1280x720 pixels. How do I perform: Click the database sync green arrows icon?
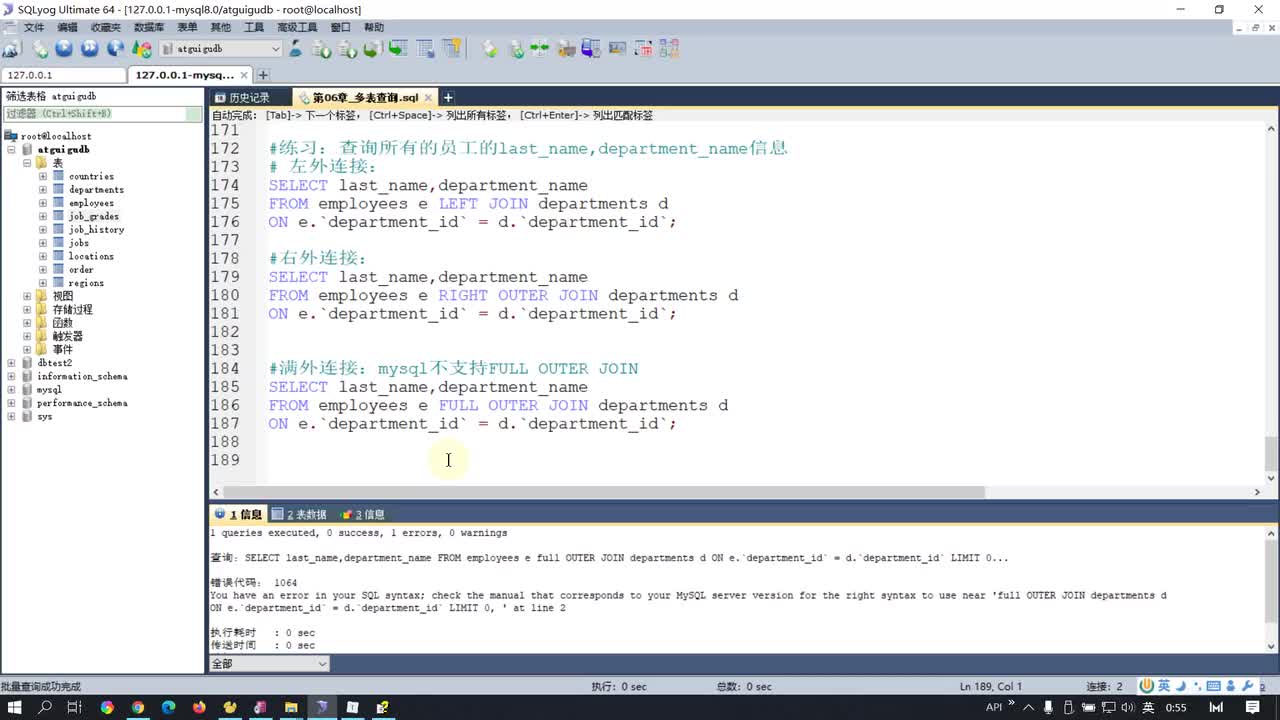(541, 48)
